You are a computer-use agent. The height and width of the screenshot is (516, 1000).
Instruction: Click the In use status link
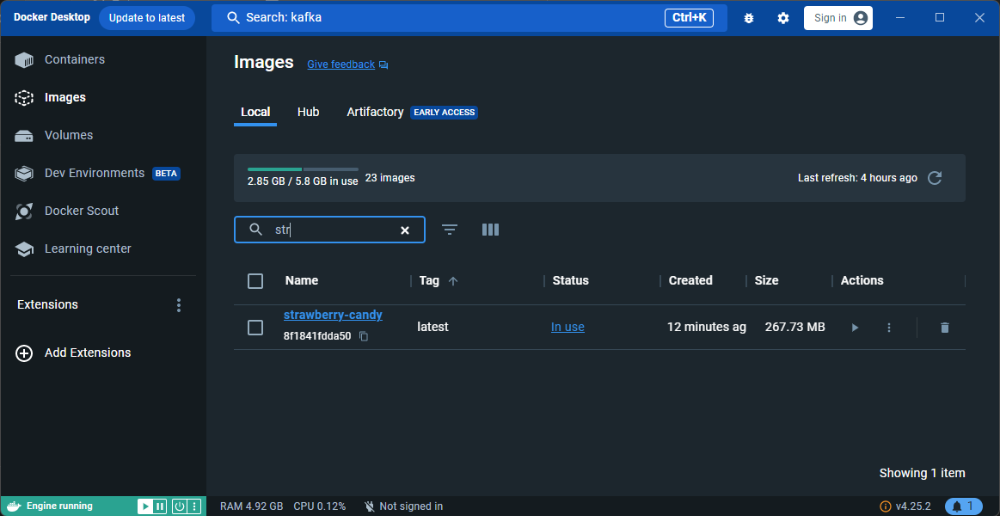pos(568,327)
